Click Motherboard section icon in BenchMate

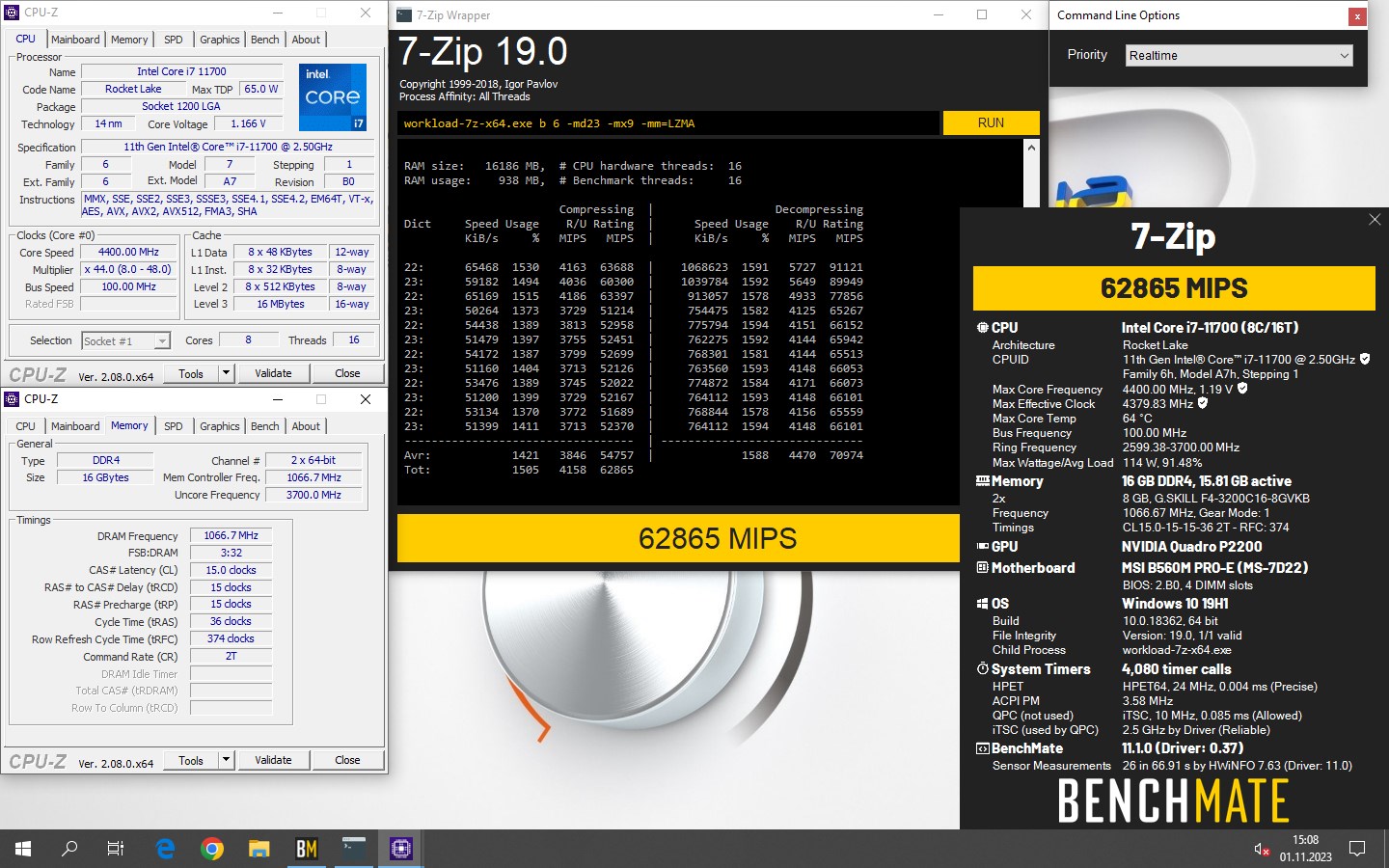point(982,568)
